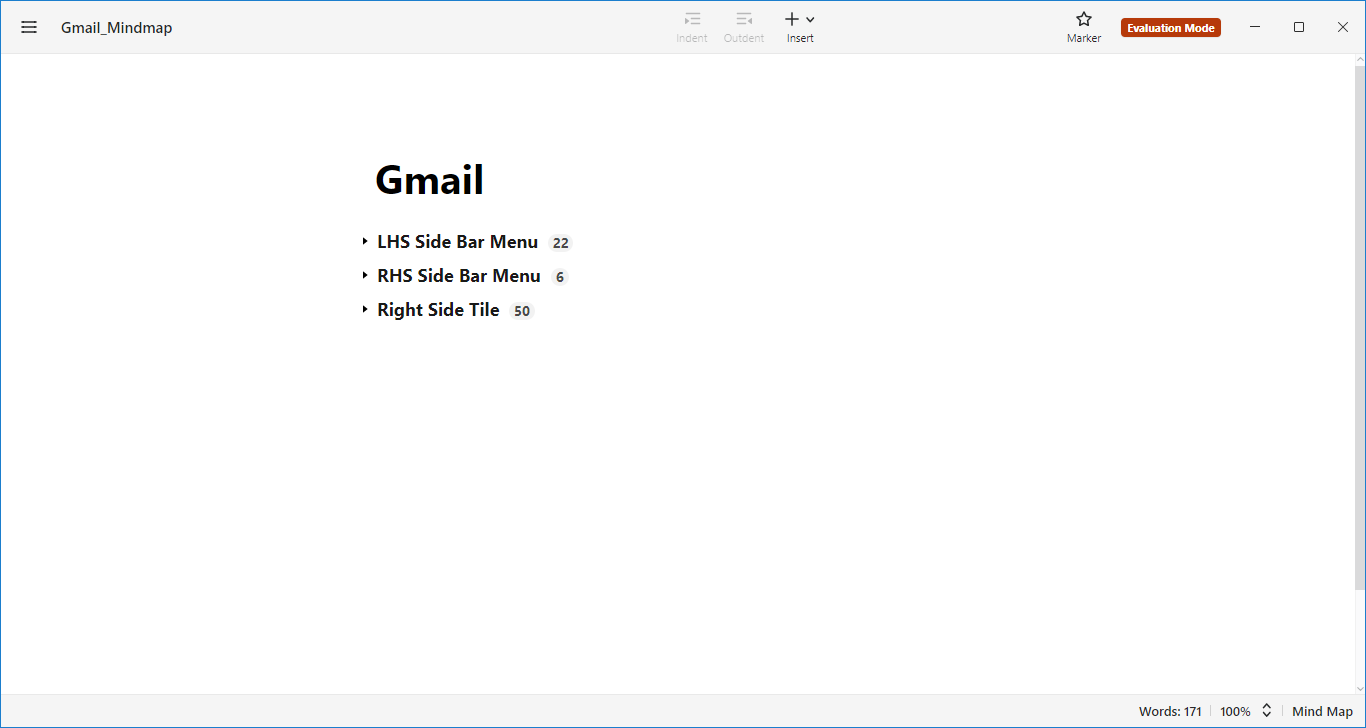Click the 100% zoom level
The height and width of the screenshot is (728, 1366).
tap(1235, 712)
